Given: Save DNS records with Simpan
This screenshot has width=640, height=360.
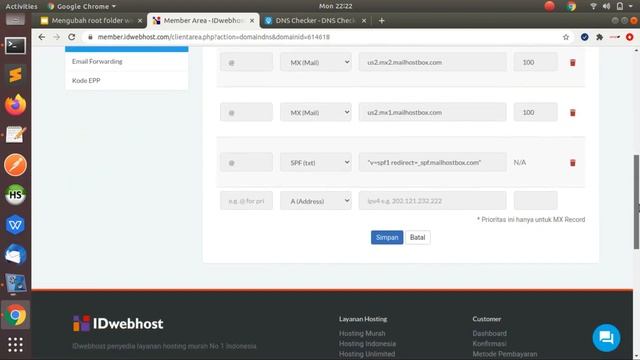Looking at the screenshot, I should 387,238.
